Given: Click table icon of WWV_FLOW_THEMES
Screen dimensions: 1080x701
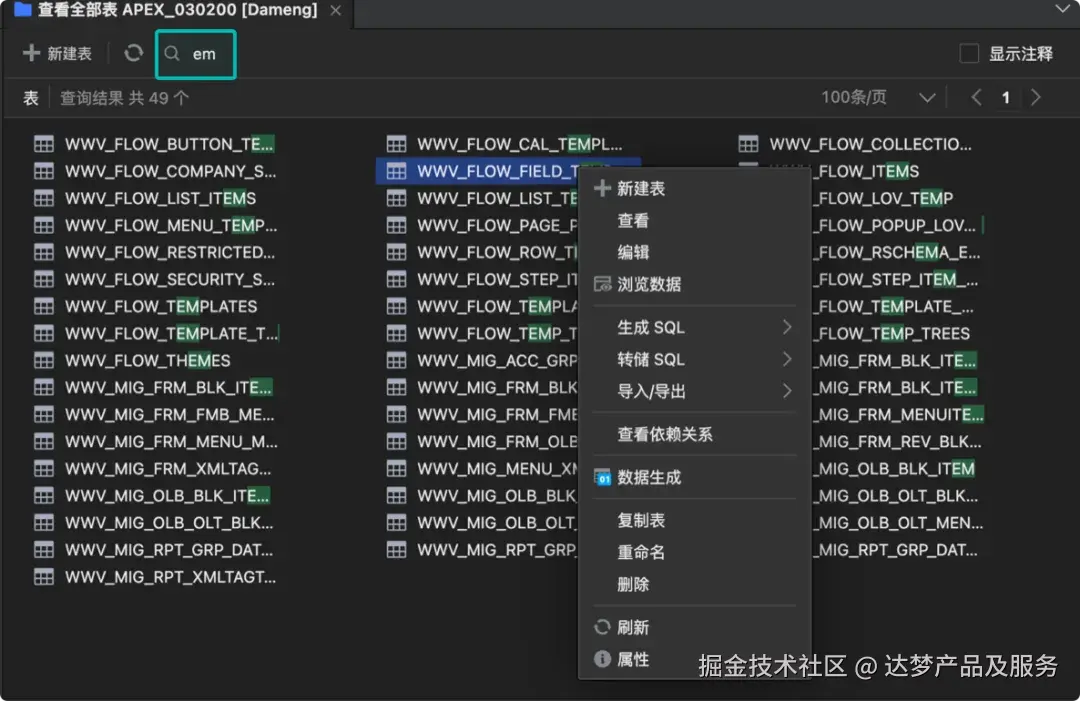Looking at the screenshot, I should 44,360.
